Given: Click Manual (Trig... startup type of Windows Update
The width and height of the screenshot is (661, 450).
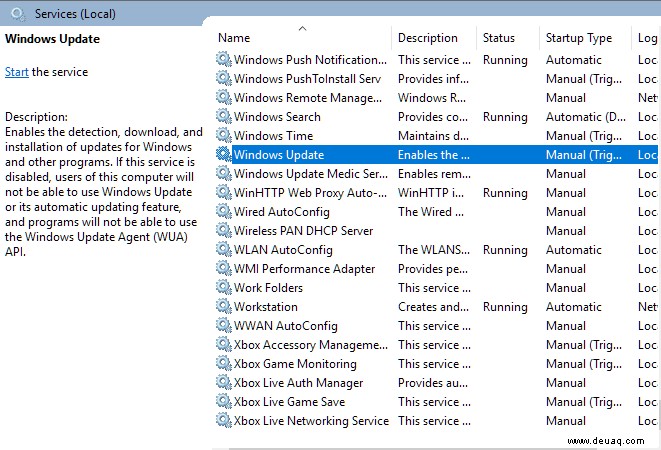Looking at the screenshot, I should coord(583,155).
